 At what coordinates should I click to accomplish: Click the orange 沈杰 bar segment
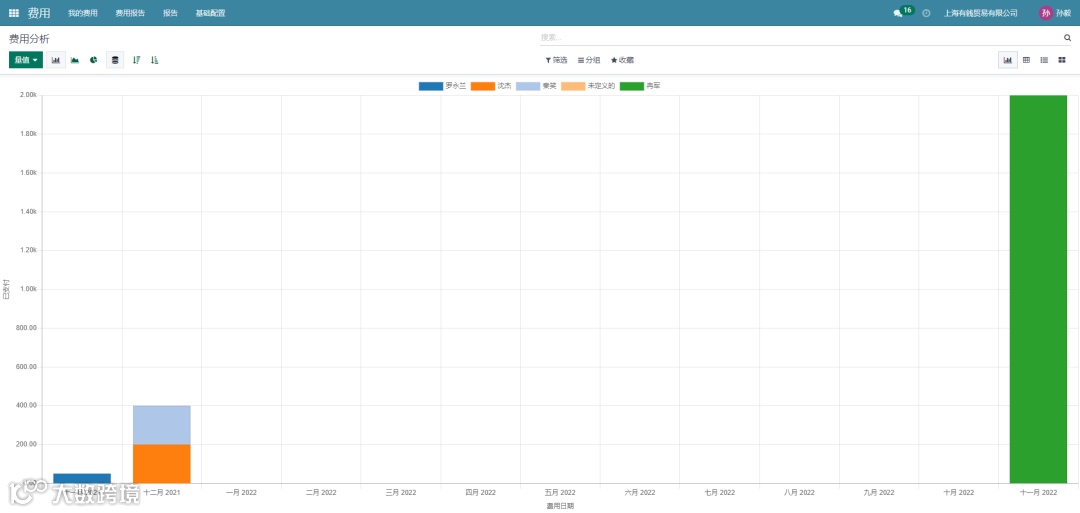[162, 463]
